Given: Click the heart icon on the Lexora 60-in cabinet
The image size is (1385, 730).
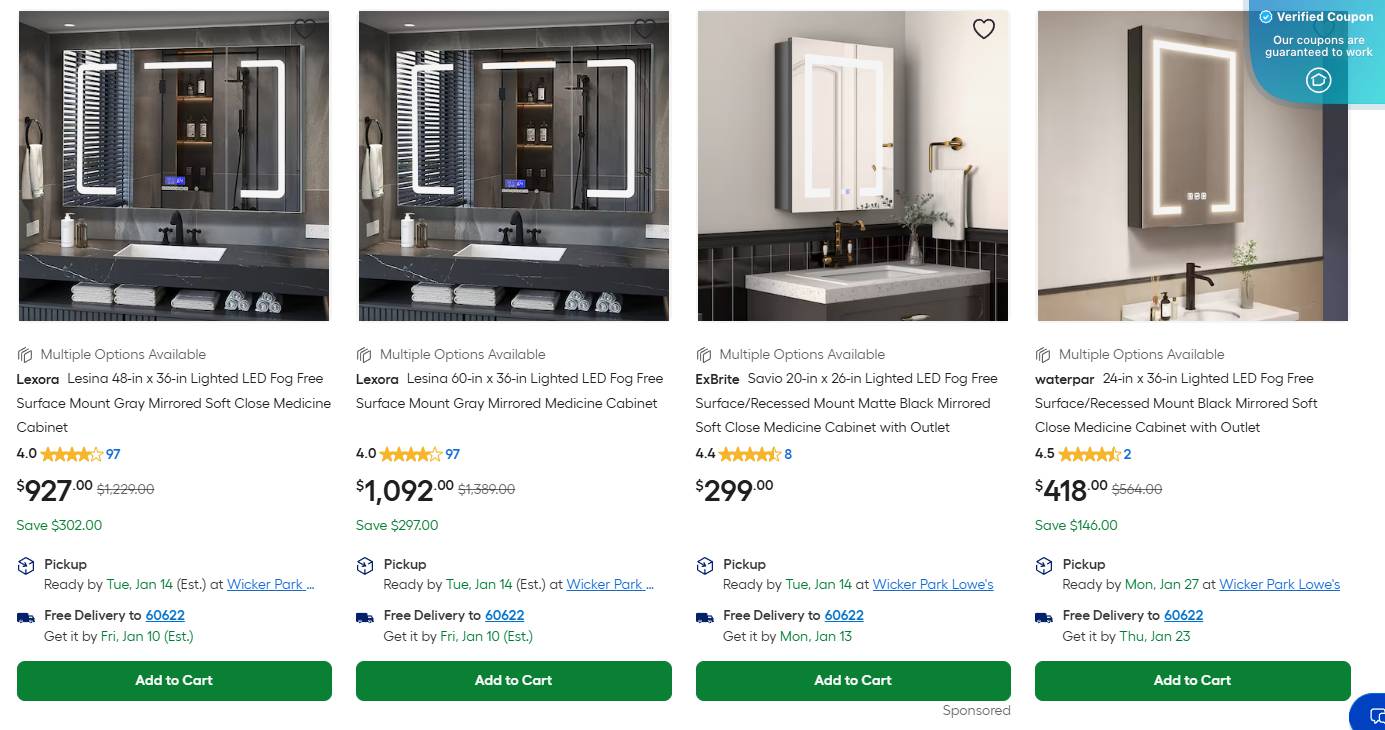Looking at the screenshot, I should 644,29.
